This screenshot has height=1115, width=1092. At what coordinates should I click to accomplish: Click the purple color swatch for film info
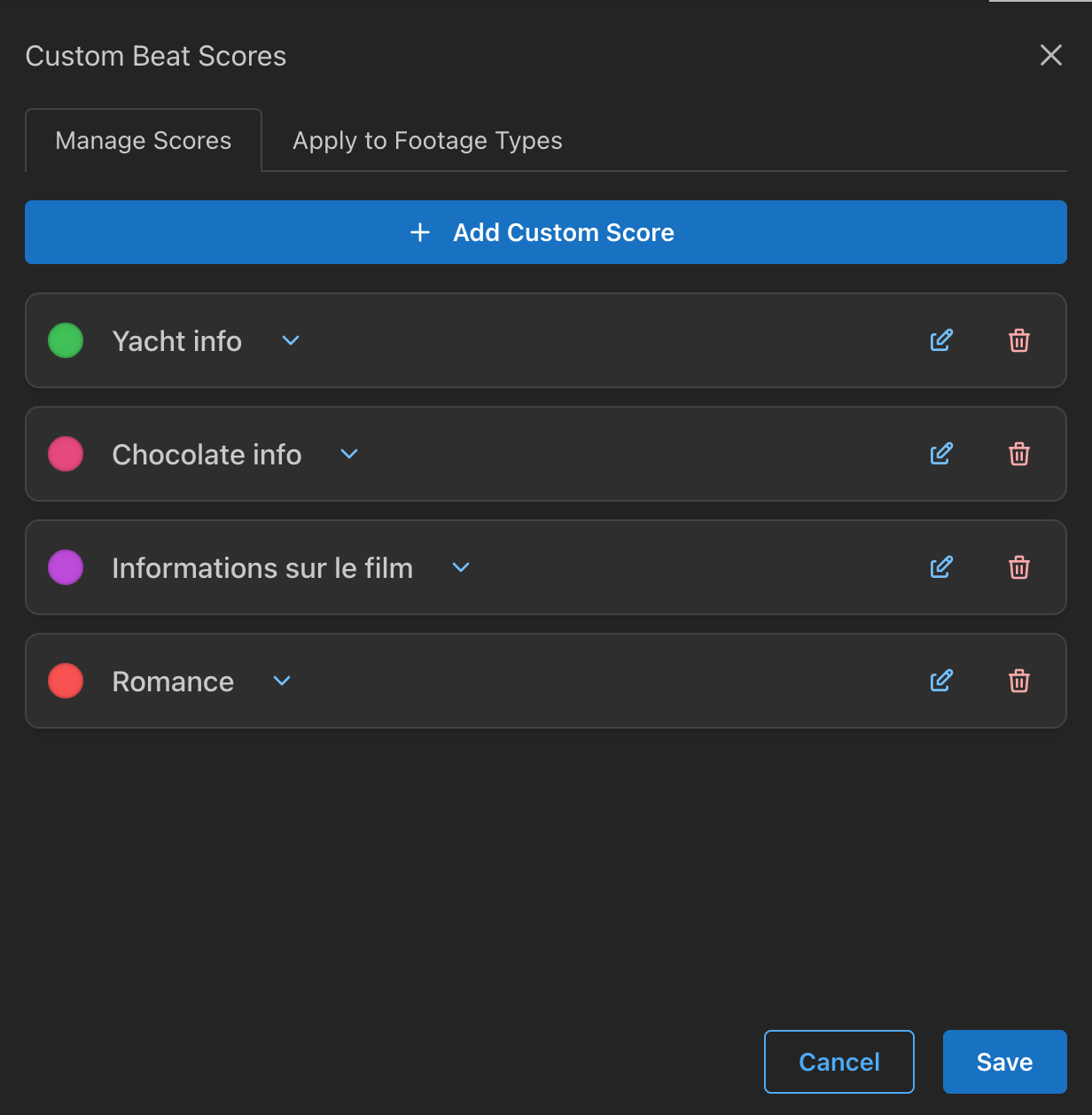[66, 567]
